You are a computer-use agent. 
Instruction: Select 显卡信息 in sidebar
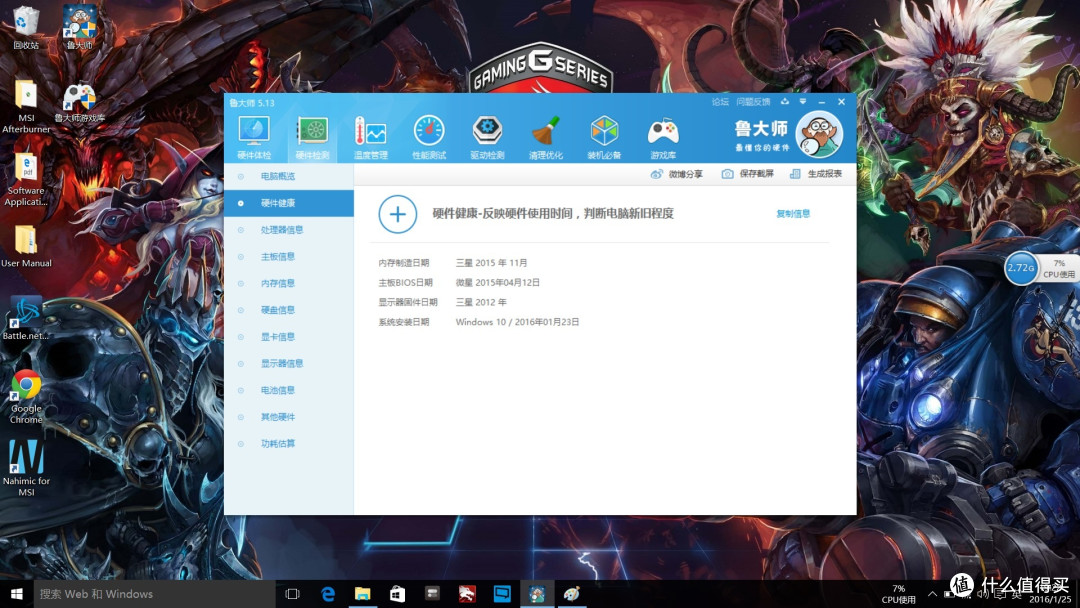coord(289,337)
